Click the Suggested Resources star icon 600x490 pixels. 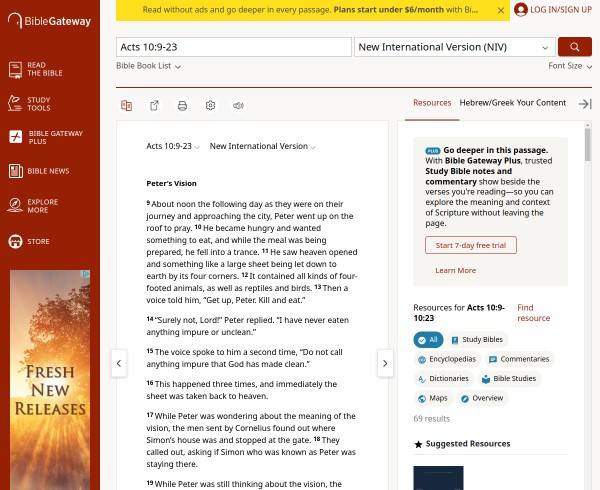[x=418, y=444]
